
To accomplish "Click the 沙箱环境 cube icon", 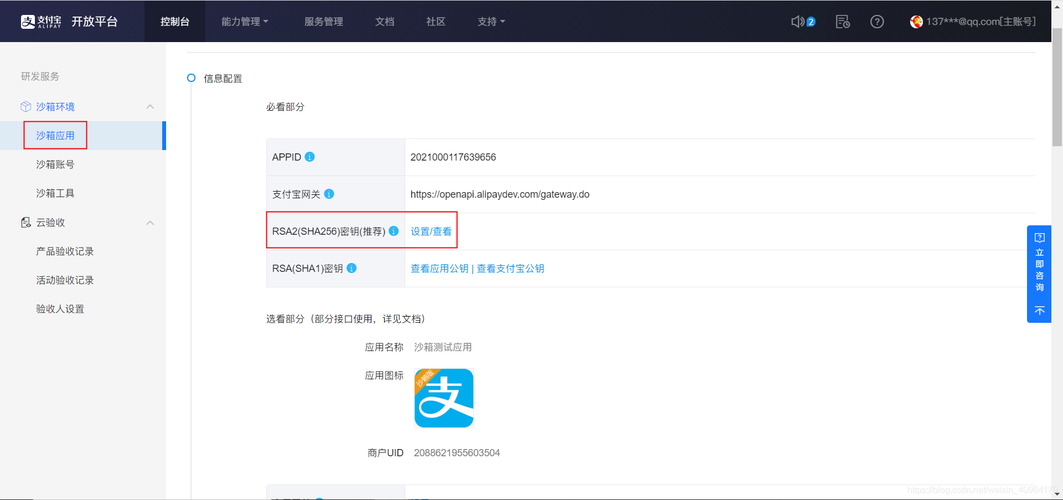I will click(x=26, y=107).
